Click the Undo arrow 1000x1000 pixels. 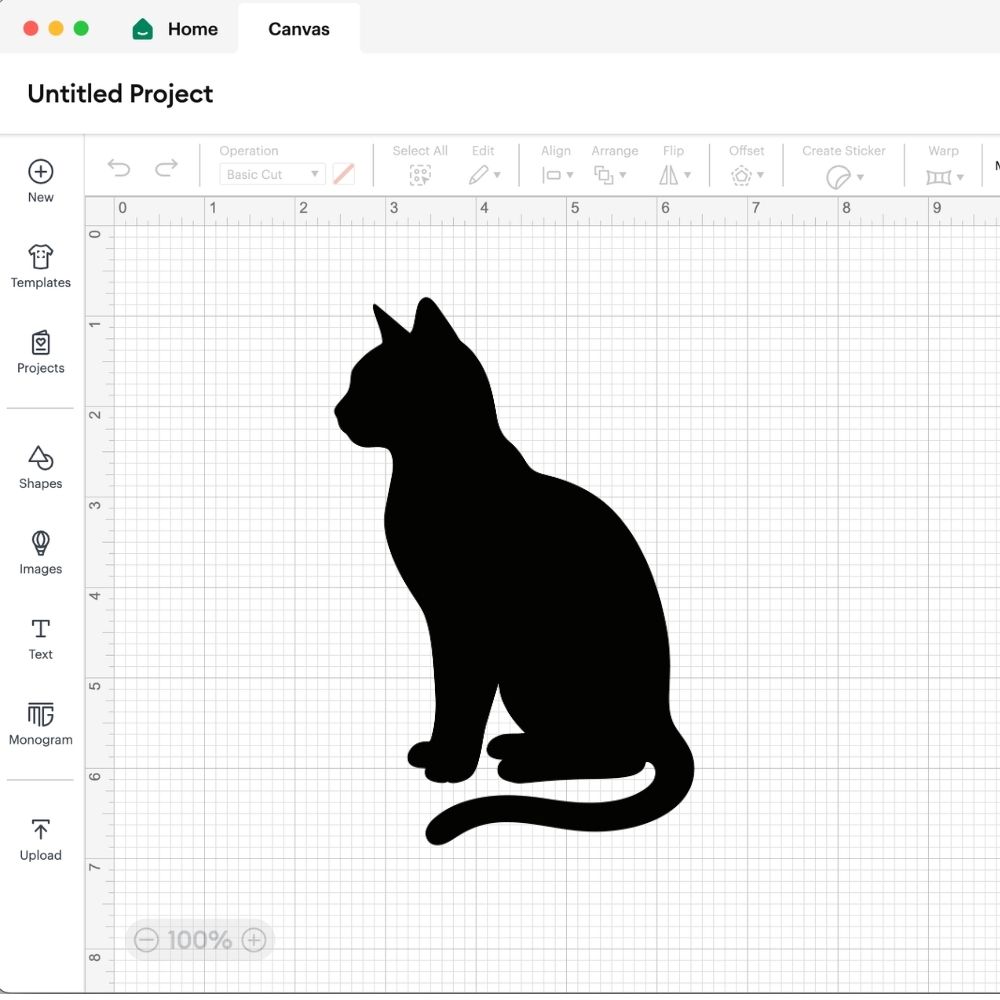pyautogui.click(x=119, y=168)
